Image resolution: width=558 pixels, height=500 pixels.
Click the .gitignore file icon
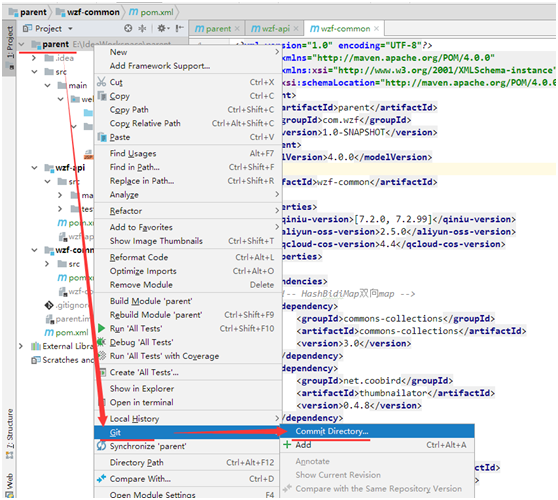pos(49,305)
